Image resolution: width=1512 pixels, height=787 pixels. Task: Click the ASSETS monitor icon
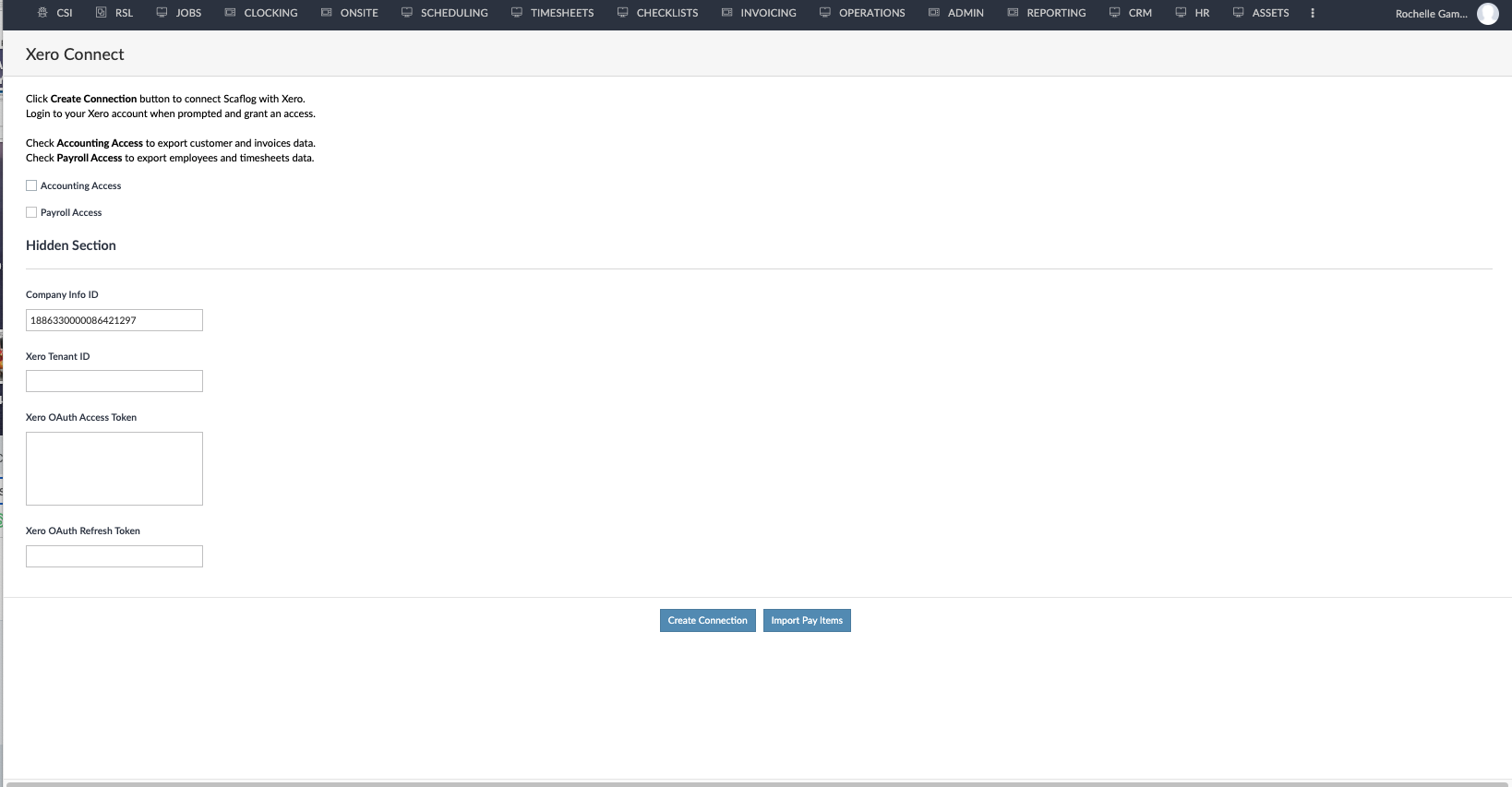coord(1238,13)
